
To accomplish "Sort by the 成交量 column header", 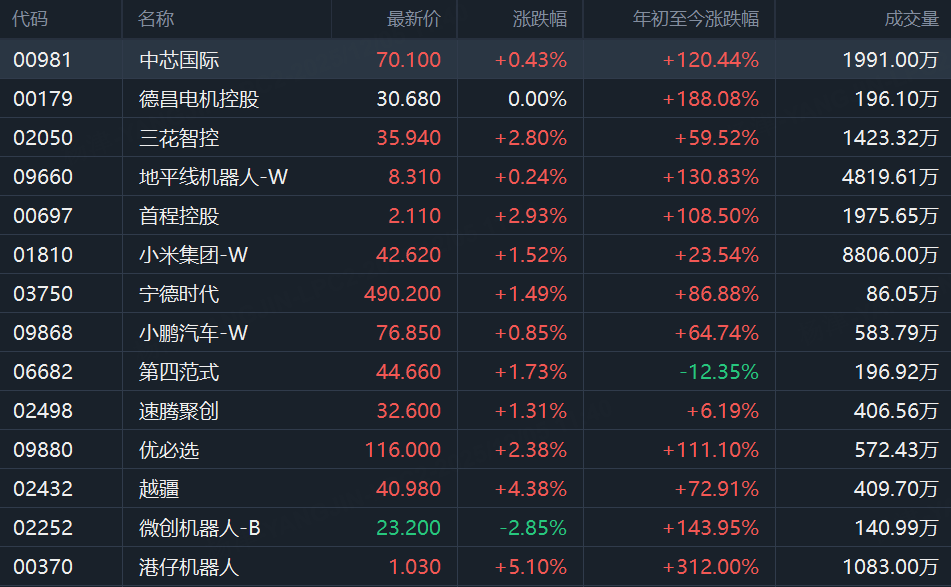I will (912, 19).
